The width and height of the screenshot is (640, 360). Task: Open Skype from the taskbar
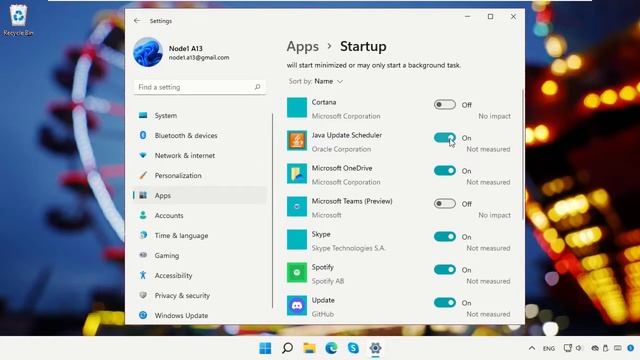pyautogui.click(x=353, y=348)
